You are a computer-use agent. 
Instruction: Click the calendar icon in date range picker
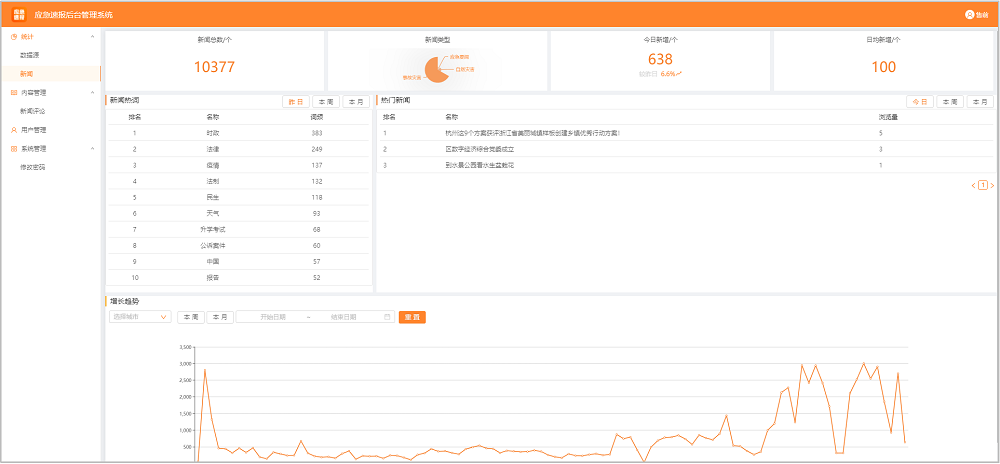387,317
